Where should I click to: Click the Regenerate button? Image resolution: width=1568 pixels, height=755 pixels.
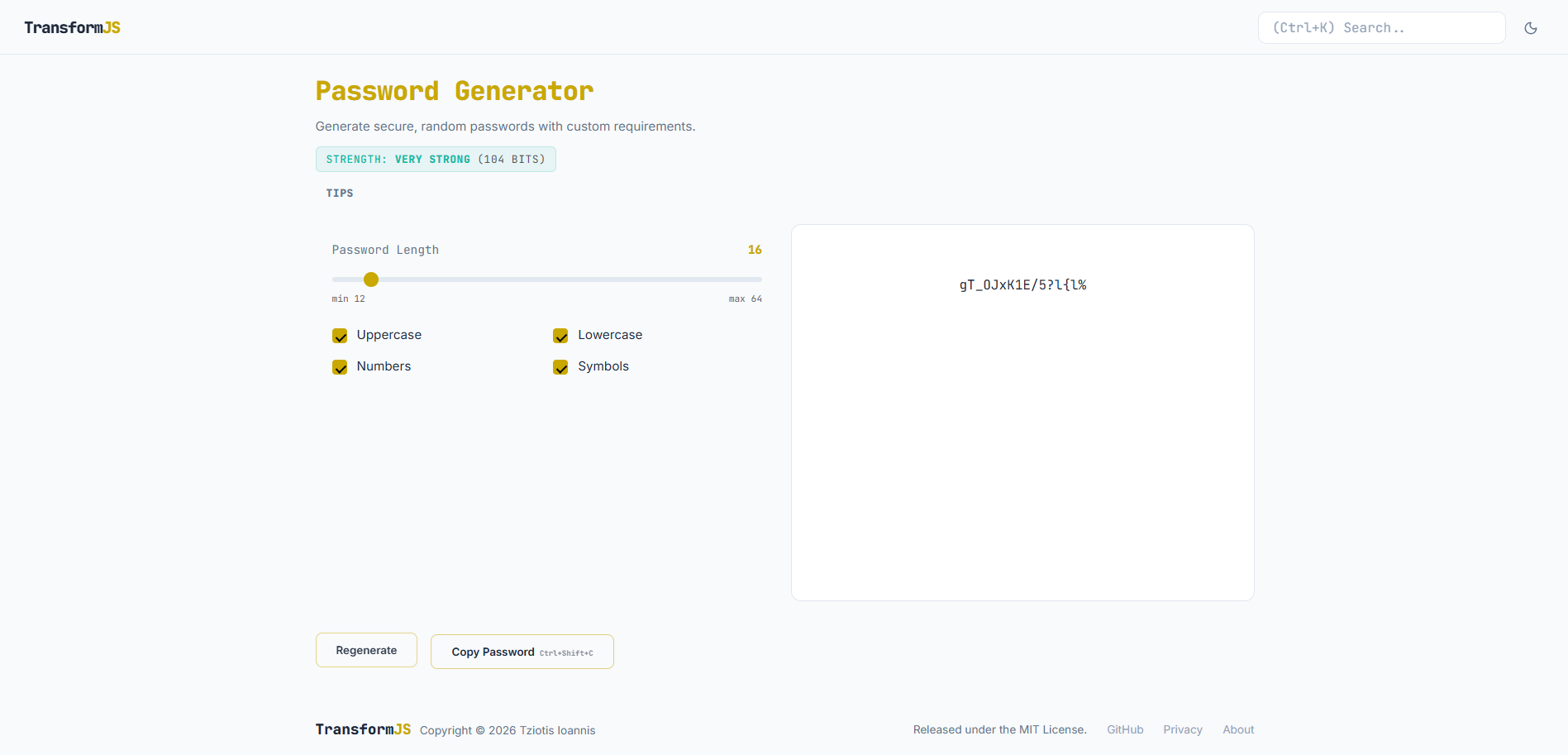[x=366, y=650]
